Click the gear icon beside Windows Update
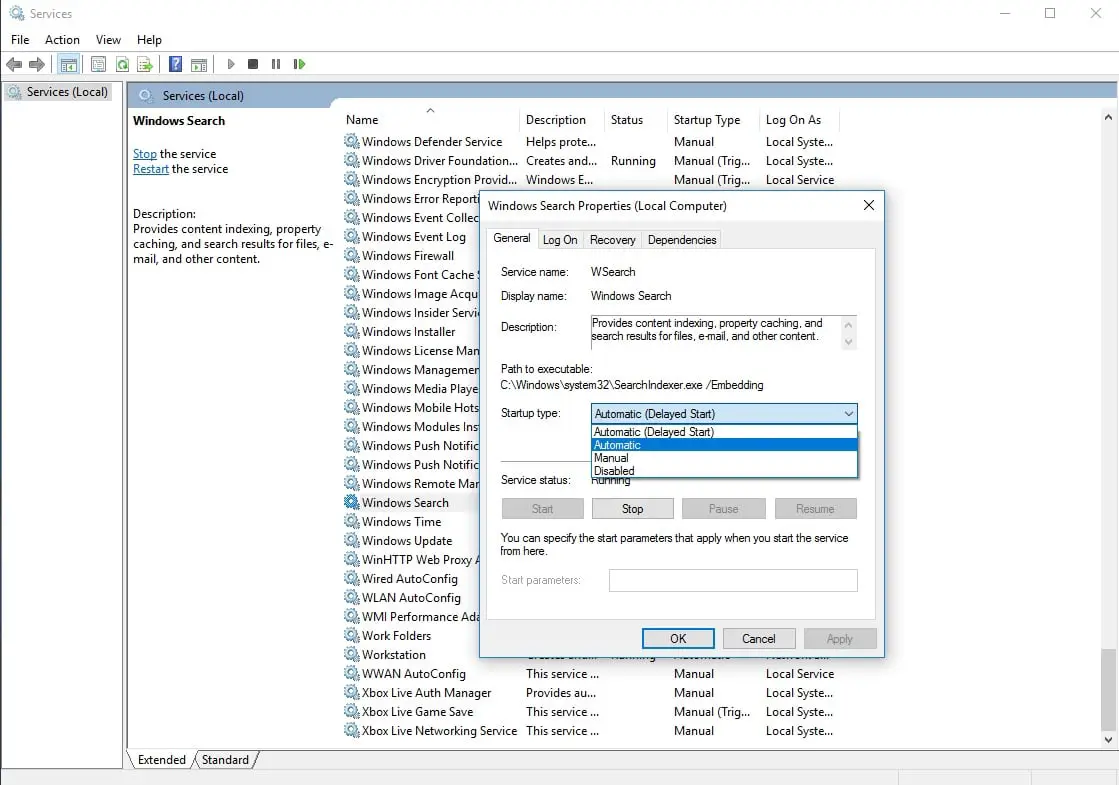 [x=351, y=540]
